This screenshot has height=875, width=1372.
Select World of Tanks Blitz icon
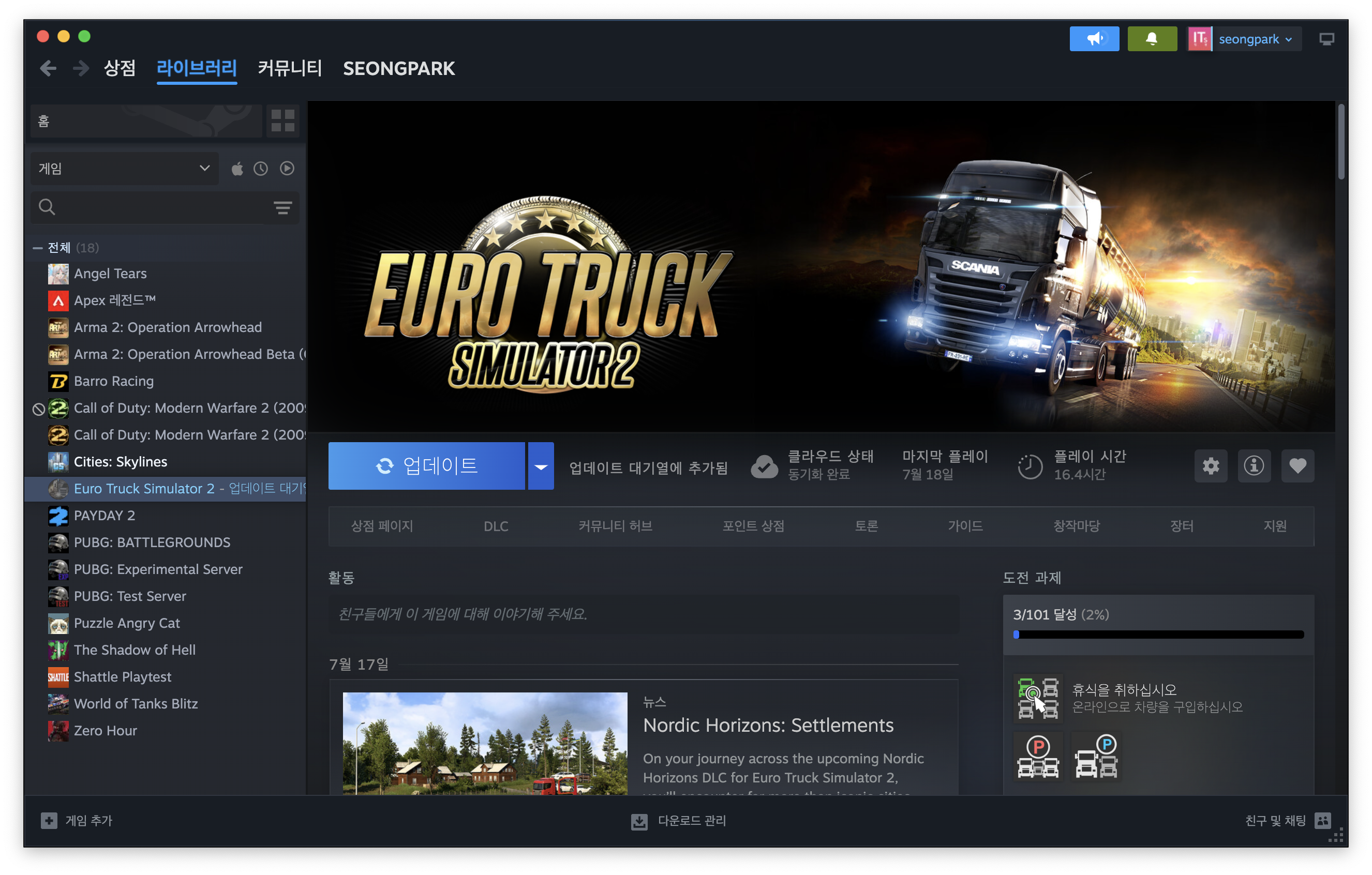point(58,704)
